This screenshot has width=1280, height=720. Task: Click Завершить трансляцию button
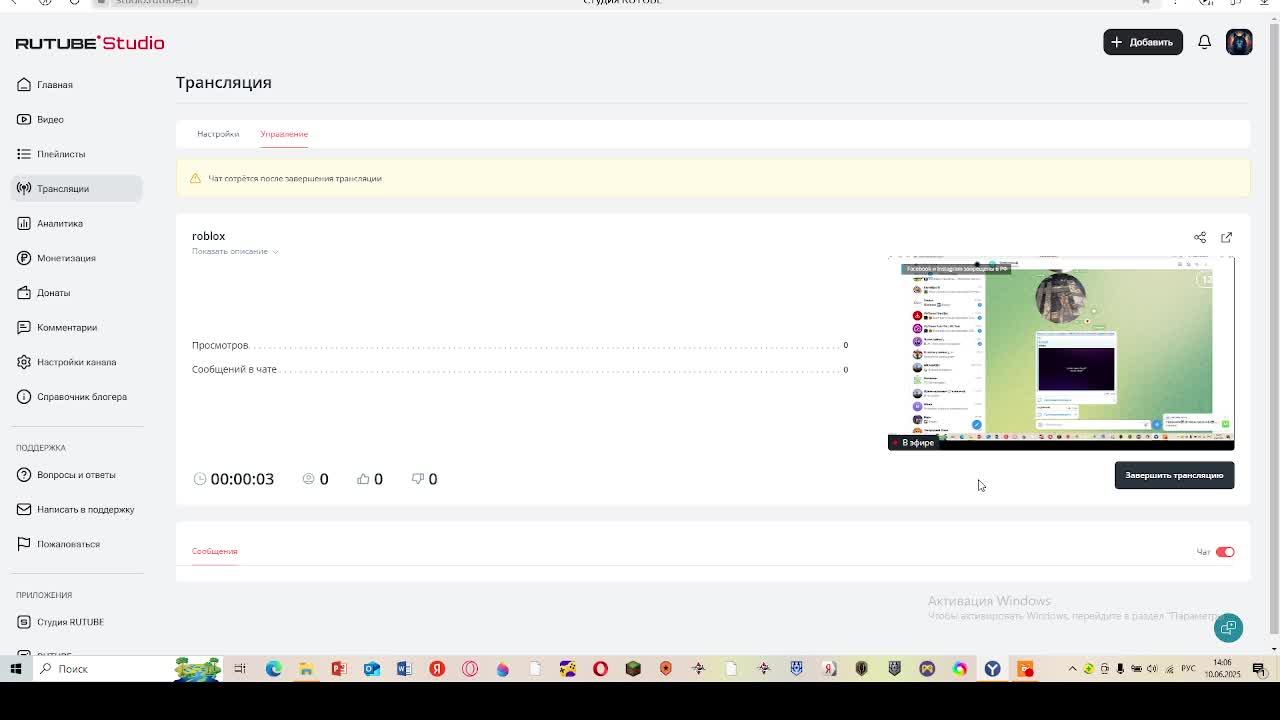pos(1174,475)
